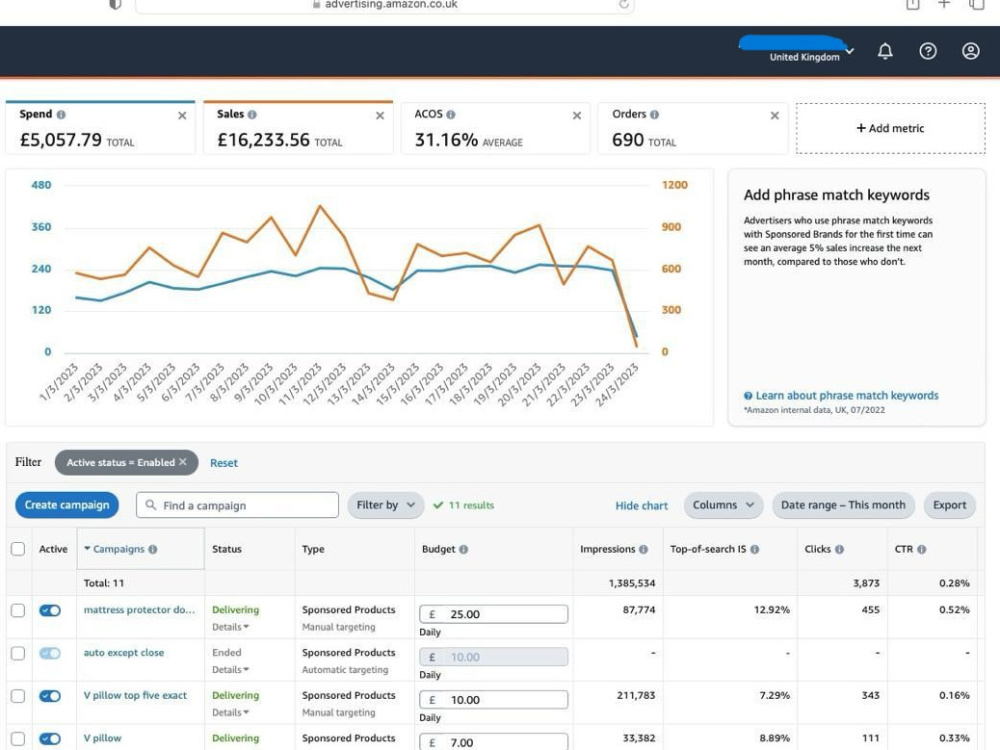
Task: Click the Hide chart link
Action: pyautogui.click(x=642, y=506)
